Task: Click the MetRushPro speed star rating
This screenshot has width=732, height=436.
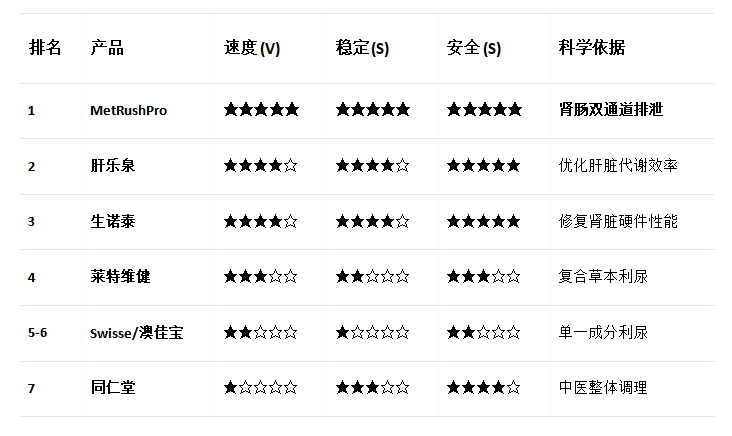Action: pos(261,110)
